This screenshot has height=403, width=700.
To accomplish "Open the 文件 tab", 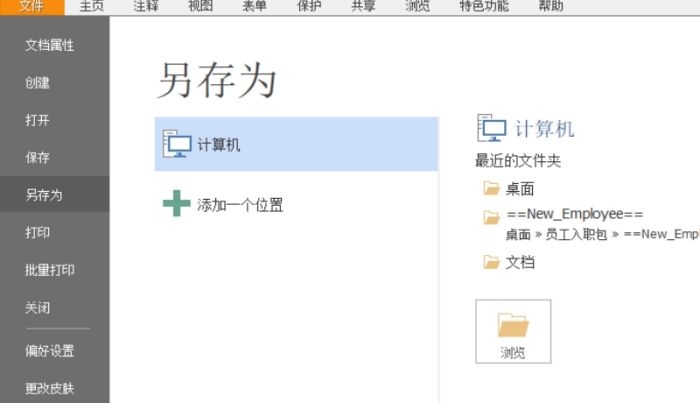I will [32, 7].
